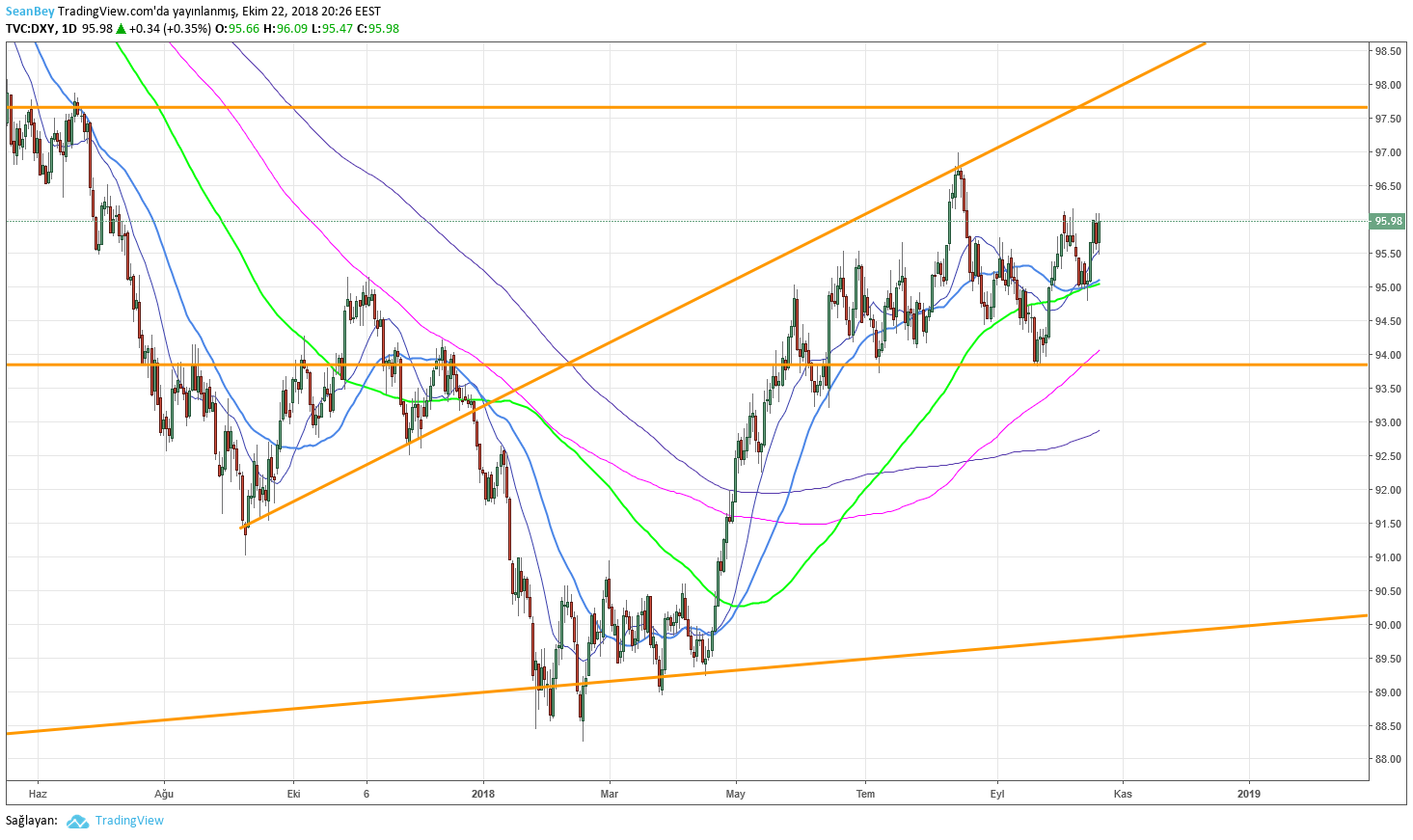Image resolution: width=1413 pixels, height=840 pixels.
Task: Click the 92.00 price axis label
Action: (1388, 490)
